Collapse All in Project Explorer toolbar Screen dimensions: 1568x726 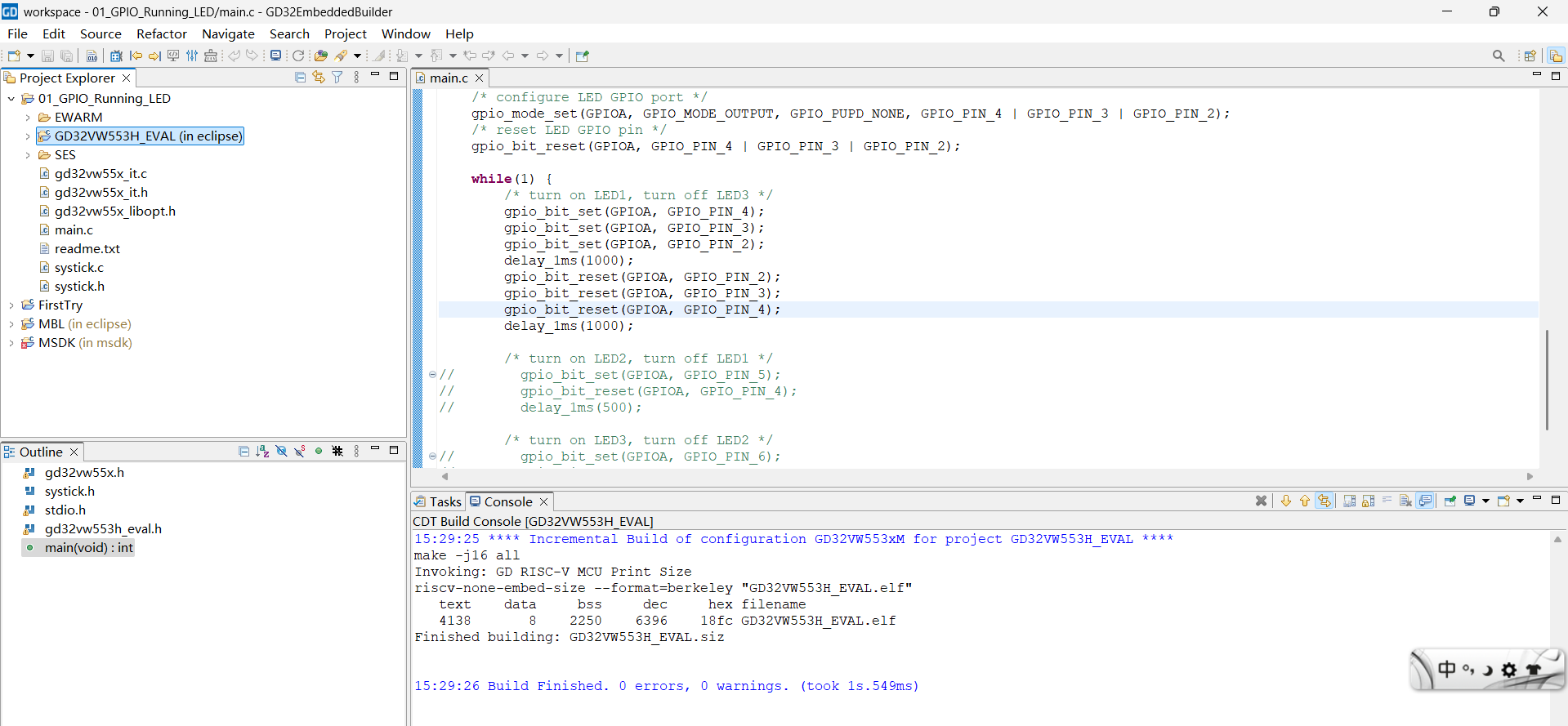pos(300,77)
